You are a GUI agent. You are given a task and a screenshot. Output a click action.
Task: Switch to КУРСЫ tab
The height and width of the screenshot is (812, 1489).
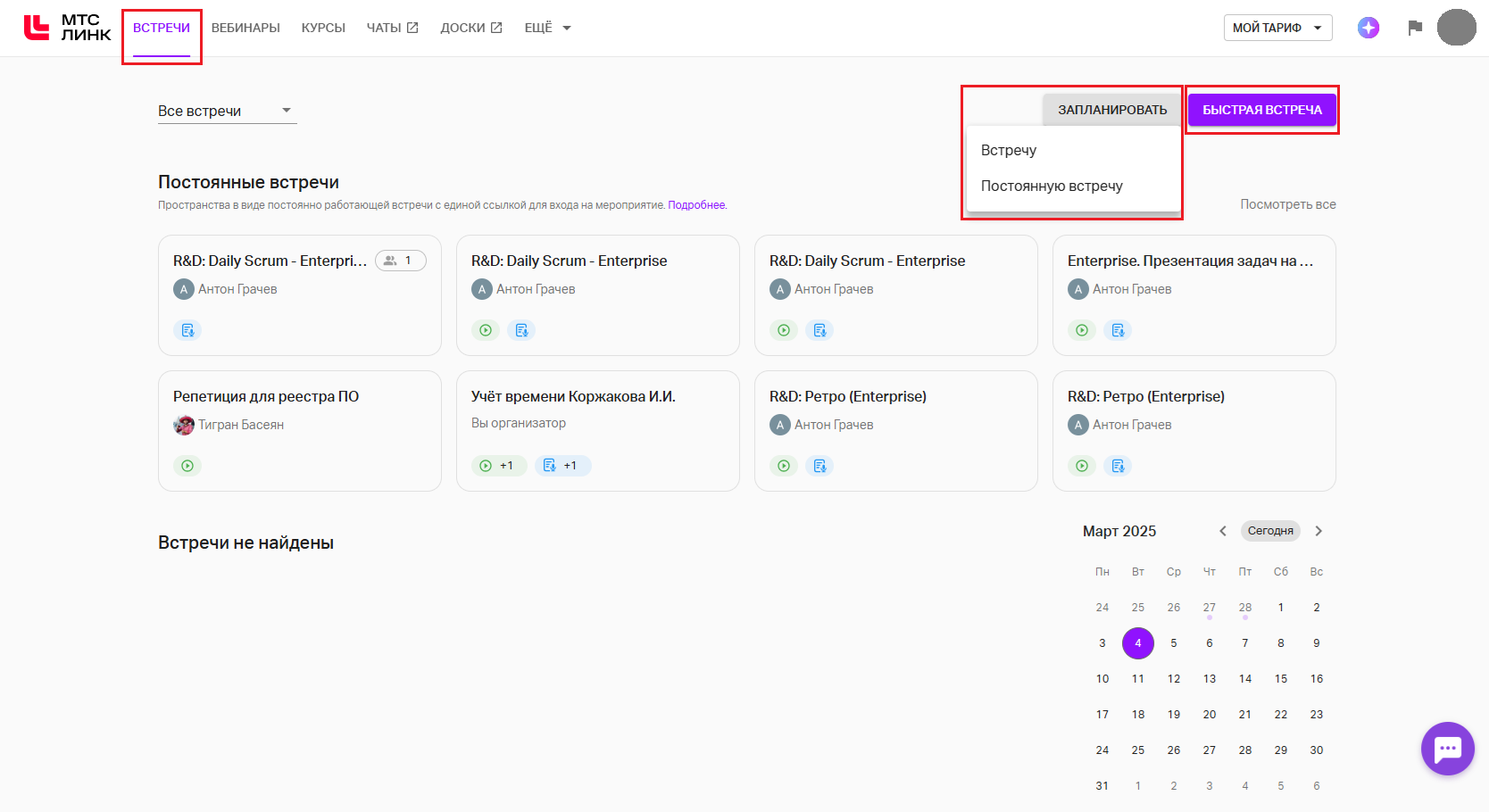pyautogui.click(x=323, y=28)
